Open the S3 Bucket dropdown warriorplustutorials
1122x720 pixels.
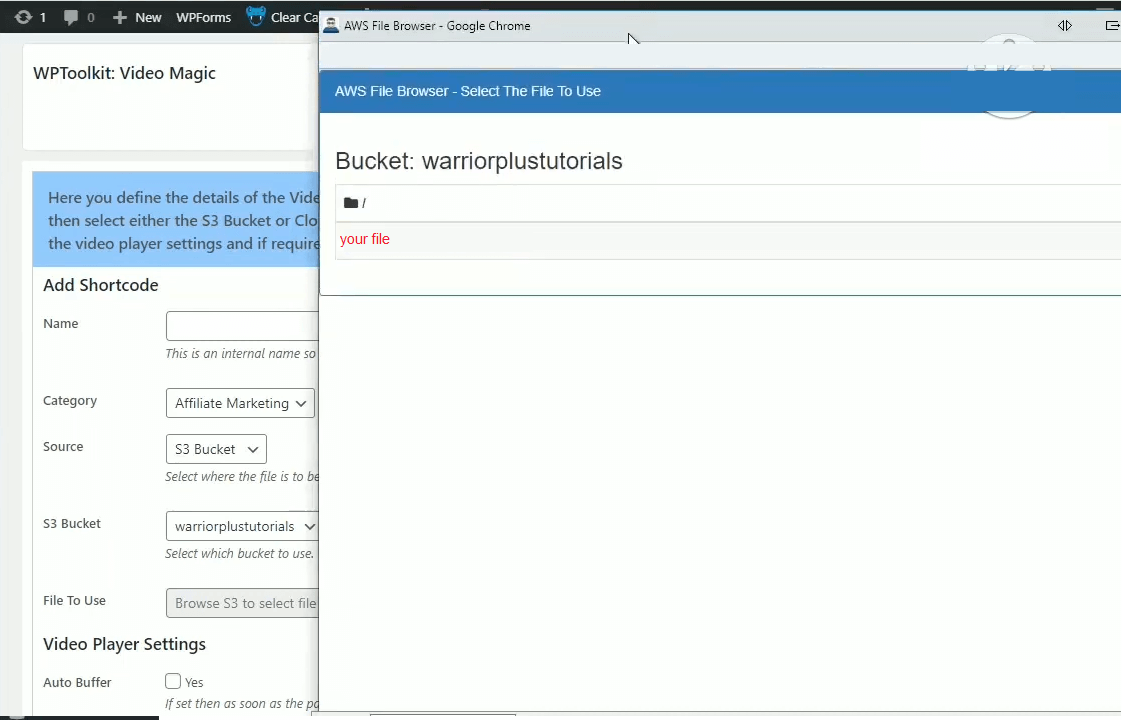tap(242, 526)
